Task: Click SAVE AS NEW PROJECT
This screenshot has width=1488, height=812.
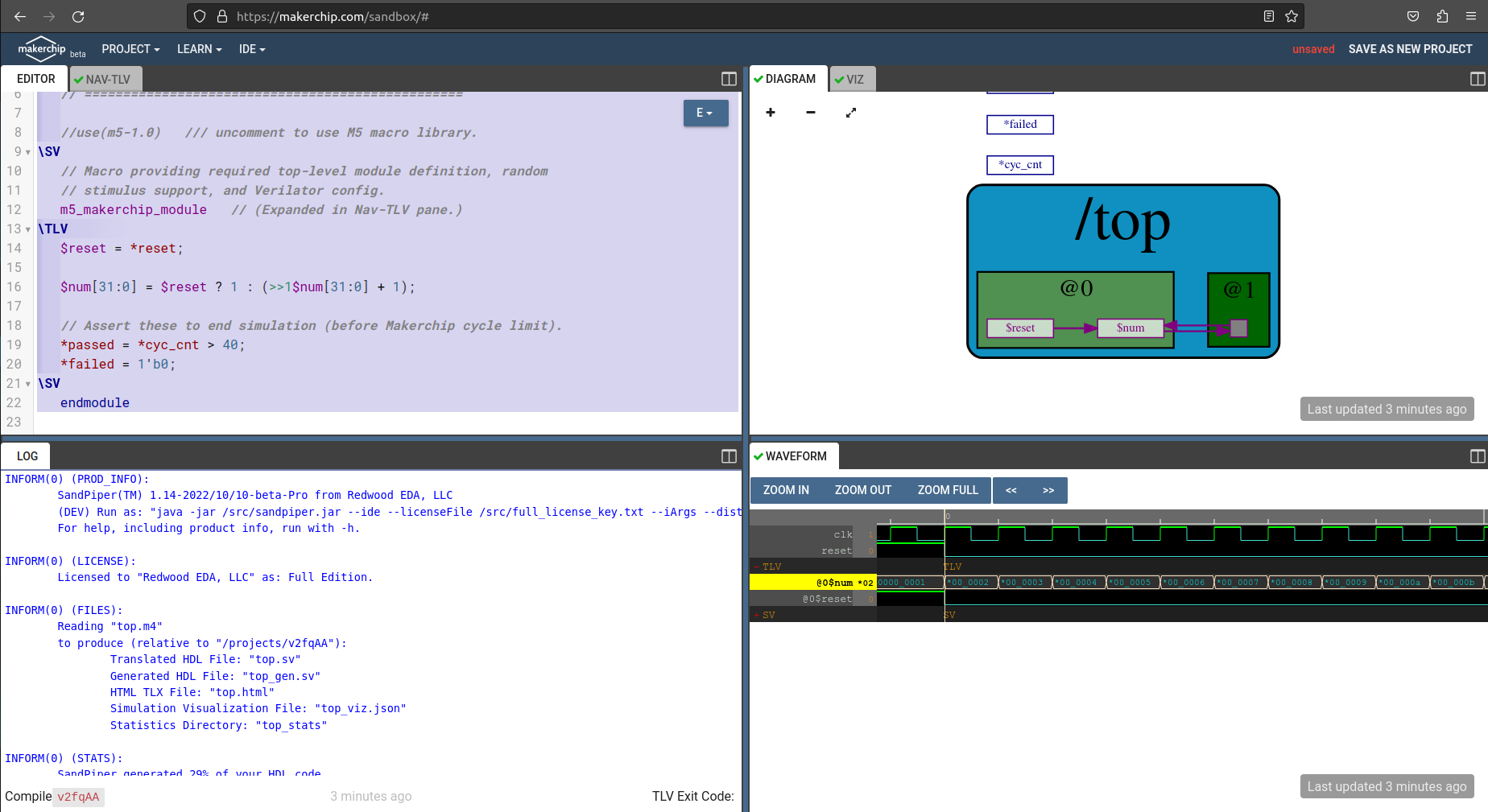Action: (x=1410, y=49)
